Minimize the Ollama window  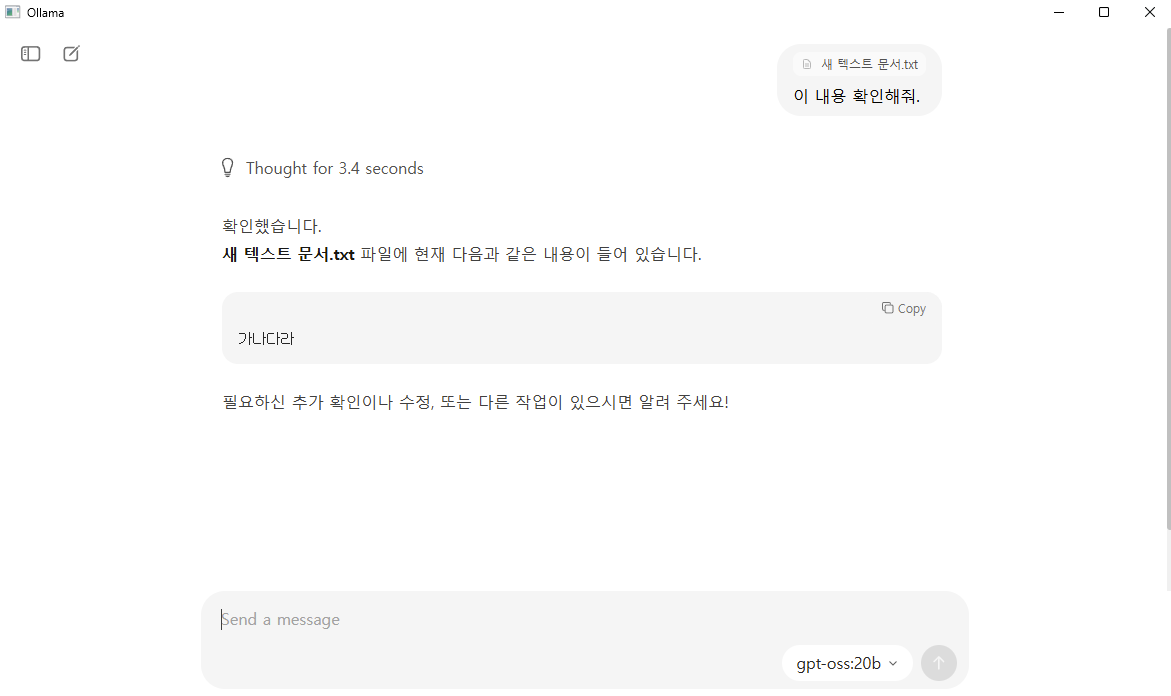[1059, 12]
